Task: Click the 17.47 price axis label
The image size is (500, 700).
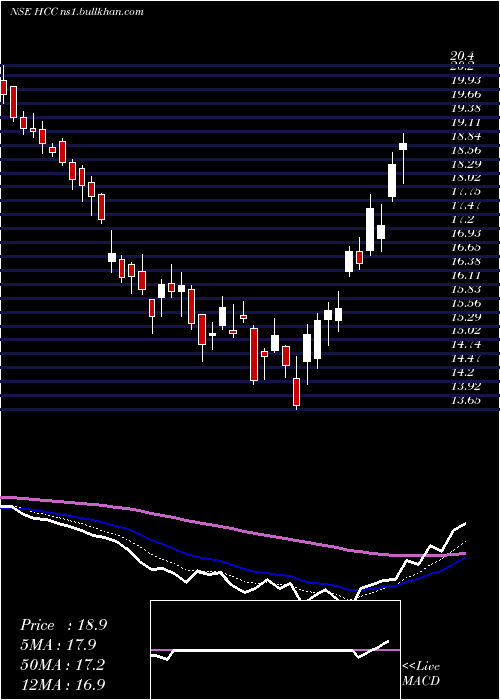Action: pyautogui.click(x=466, y=205)
